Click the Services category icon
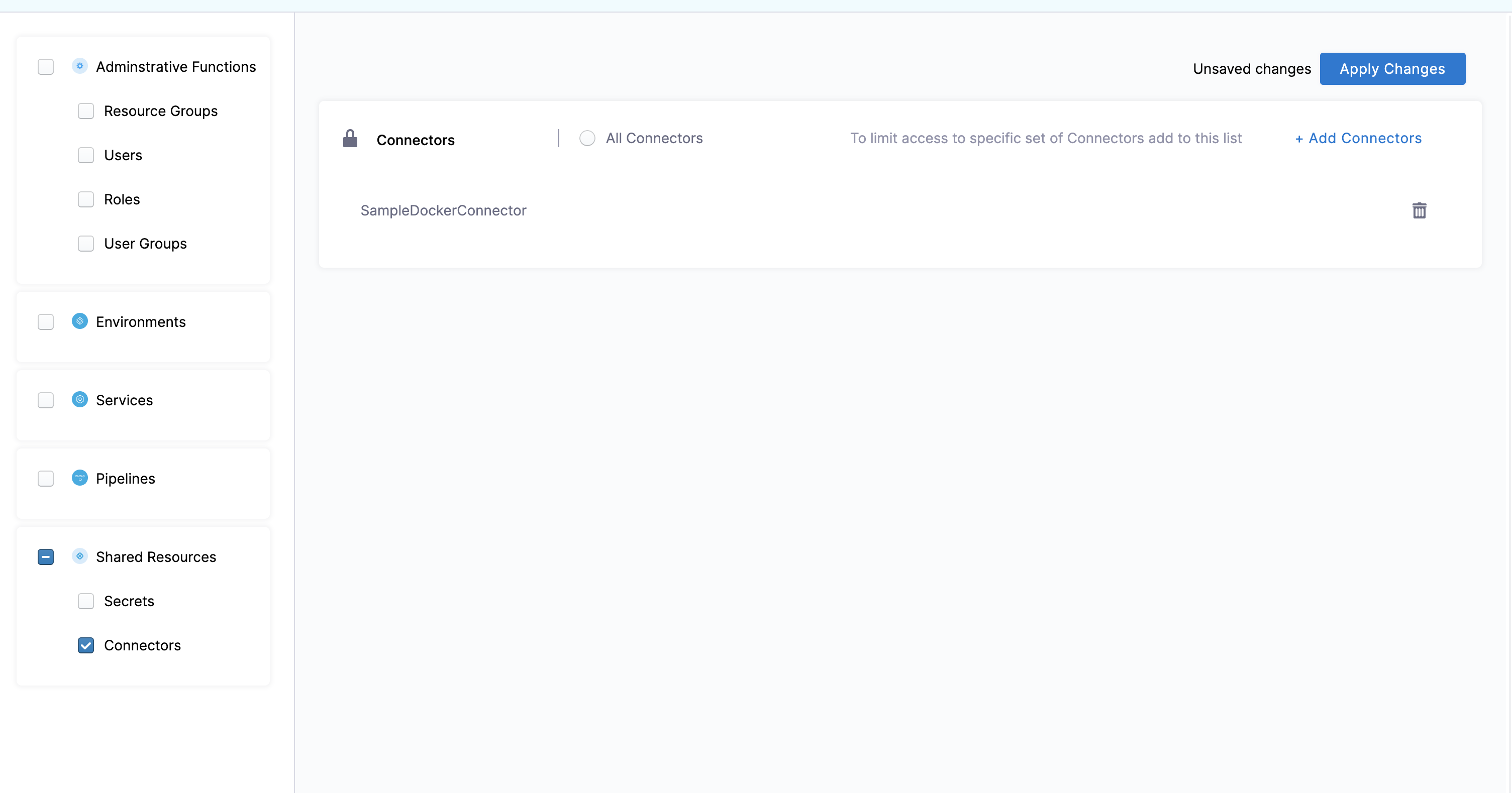Viewport: 1512px width, 793px height. point(80,399)
